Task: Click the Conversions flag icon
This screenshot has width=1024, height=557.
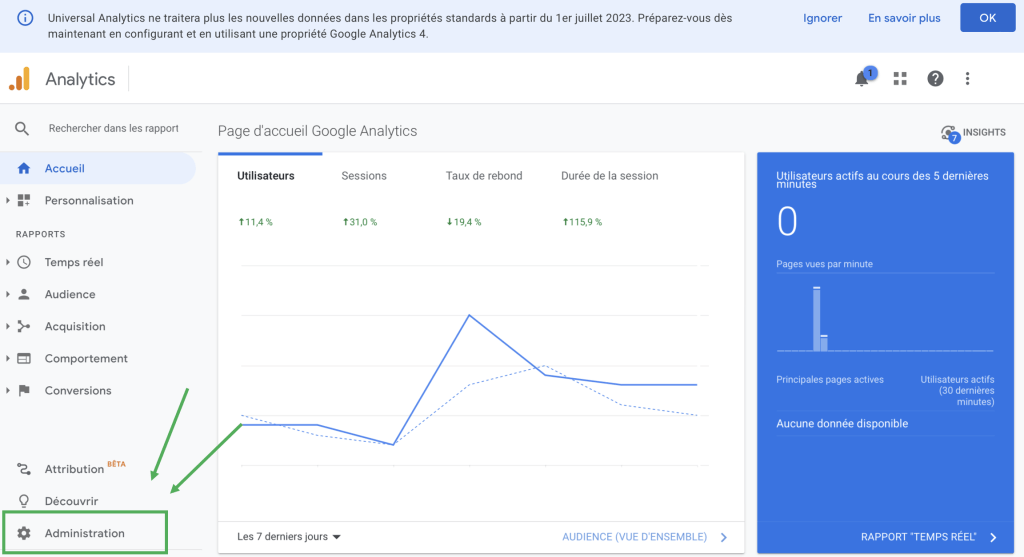Action: (x=24, y=390)
